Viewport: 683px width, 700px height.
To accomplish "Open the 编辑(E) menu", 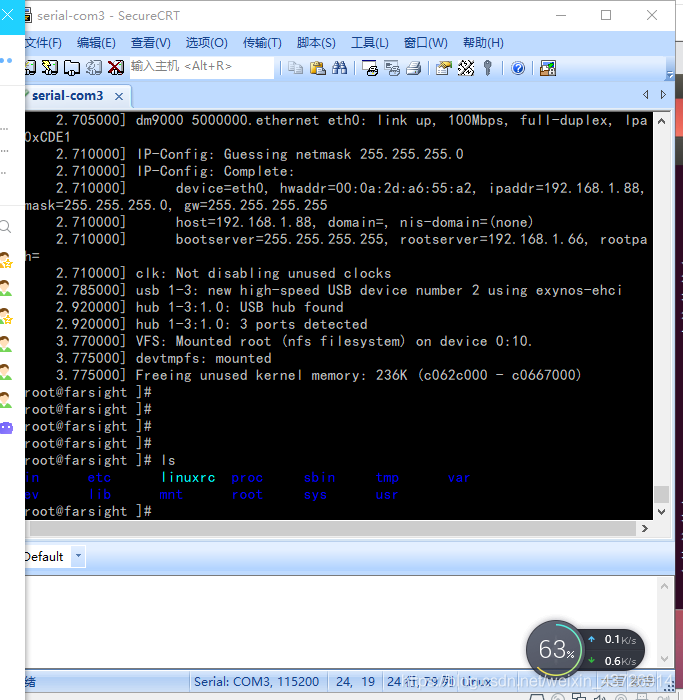I will (96, 43).
